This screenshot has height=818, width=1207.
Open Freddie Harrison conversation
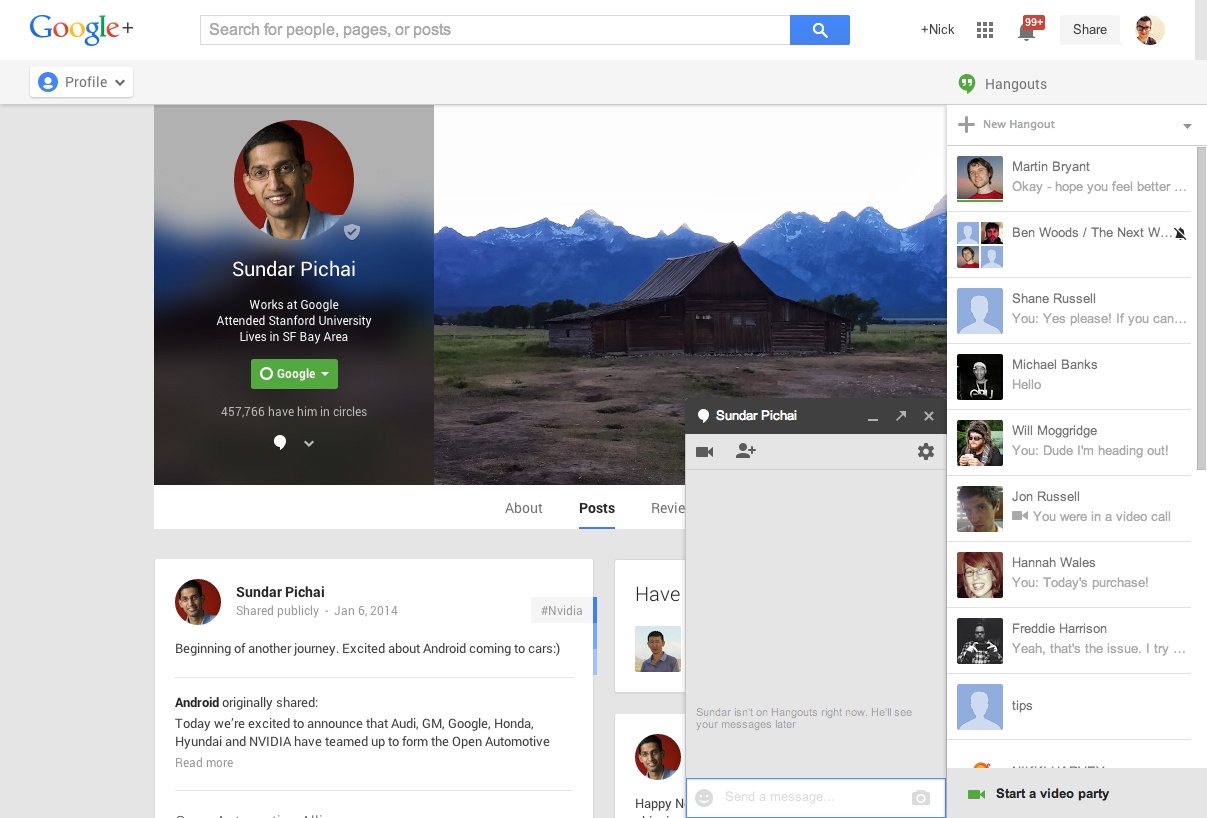pyautogui.click(x=1069, y=640)
